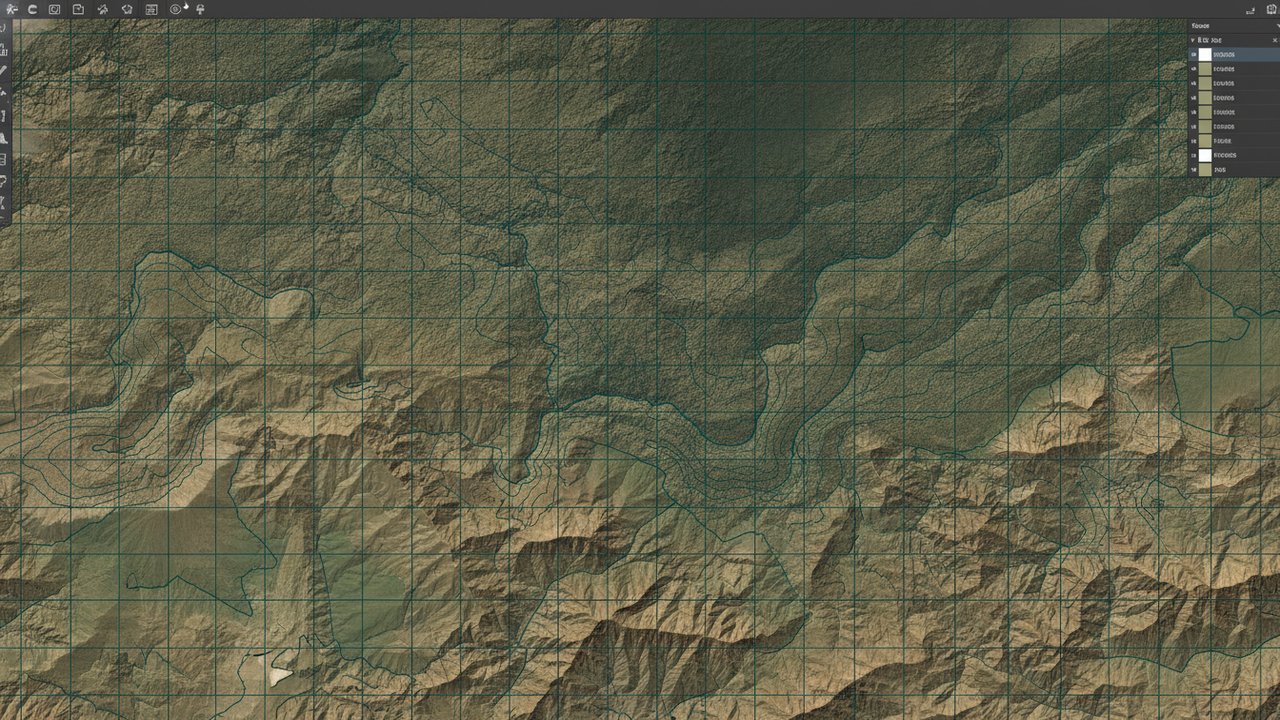Screen dimensions: 1280x720
Task: Open the folder icon in the top toolbar
Action: [x=78, y=9]
